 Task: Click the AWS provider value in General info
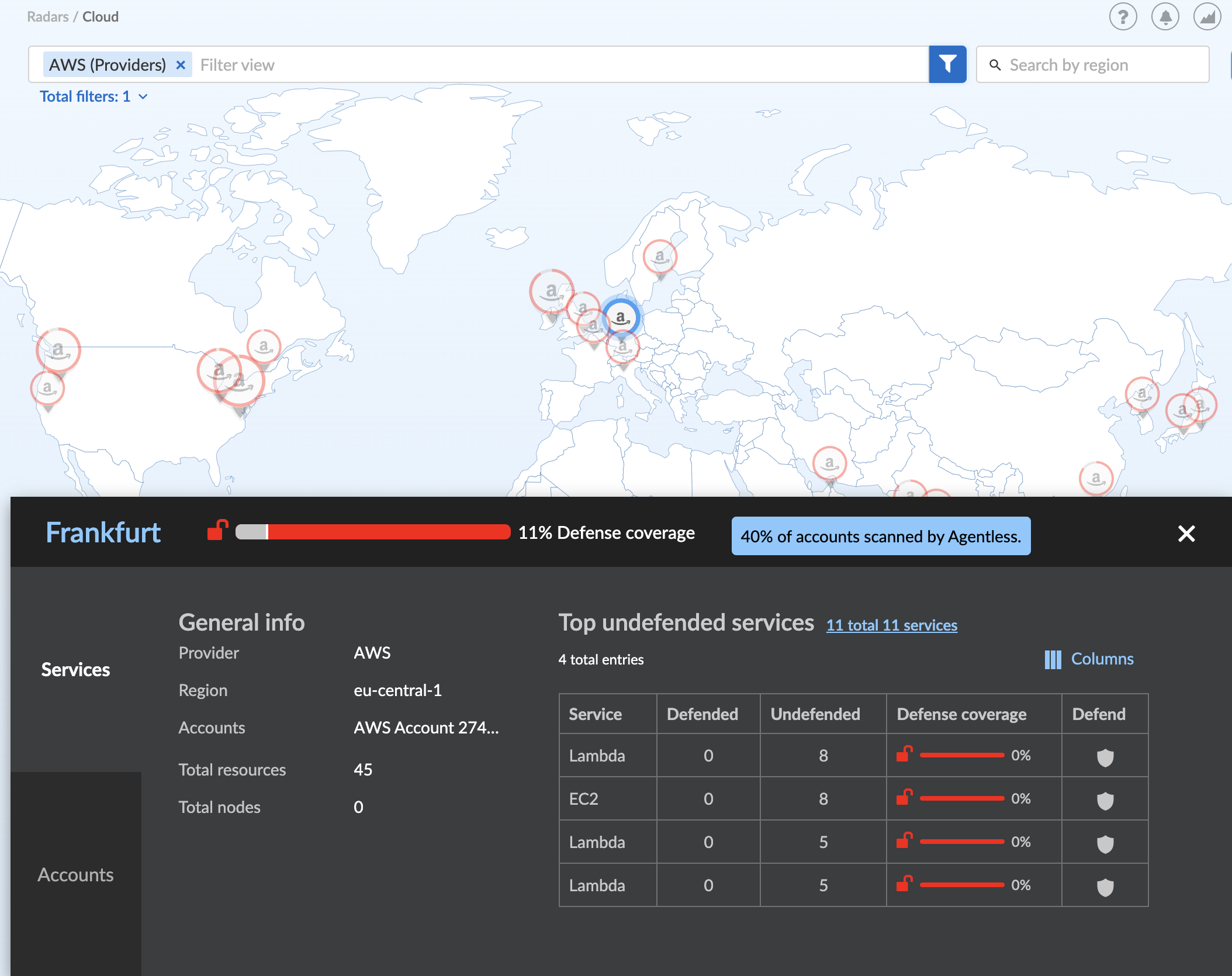372,653
